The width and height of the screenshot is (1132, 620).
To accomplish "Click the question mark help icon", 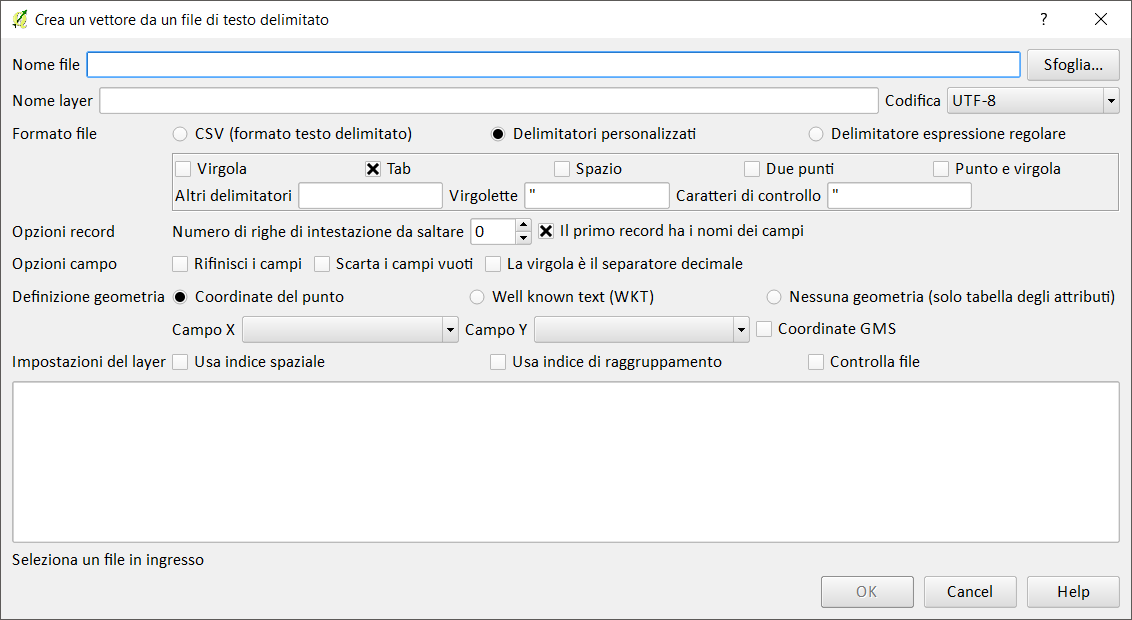I will [x=1044, y=19].
